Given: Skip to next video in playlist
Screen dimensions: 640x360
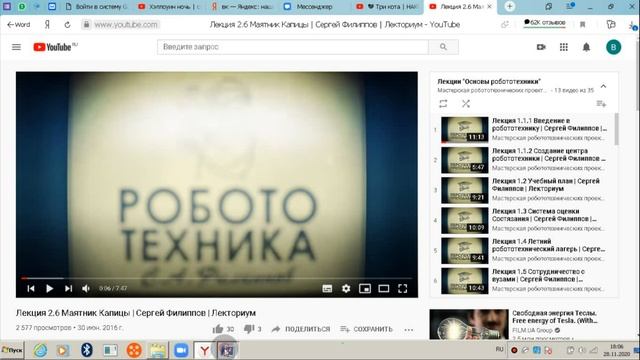Looking at the screenshot, I should pos(68,289).
